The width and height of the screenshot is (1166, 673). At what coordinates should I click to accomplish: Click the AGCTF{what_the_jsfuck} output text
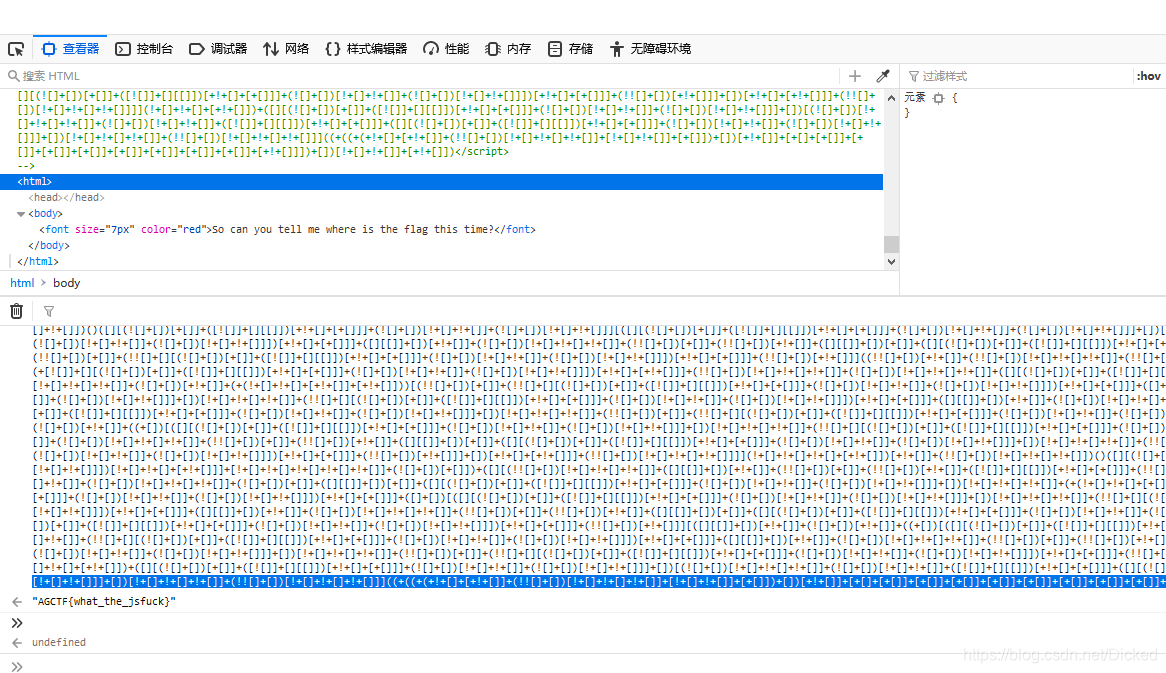(104, 602)
